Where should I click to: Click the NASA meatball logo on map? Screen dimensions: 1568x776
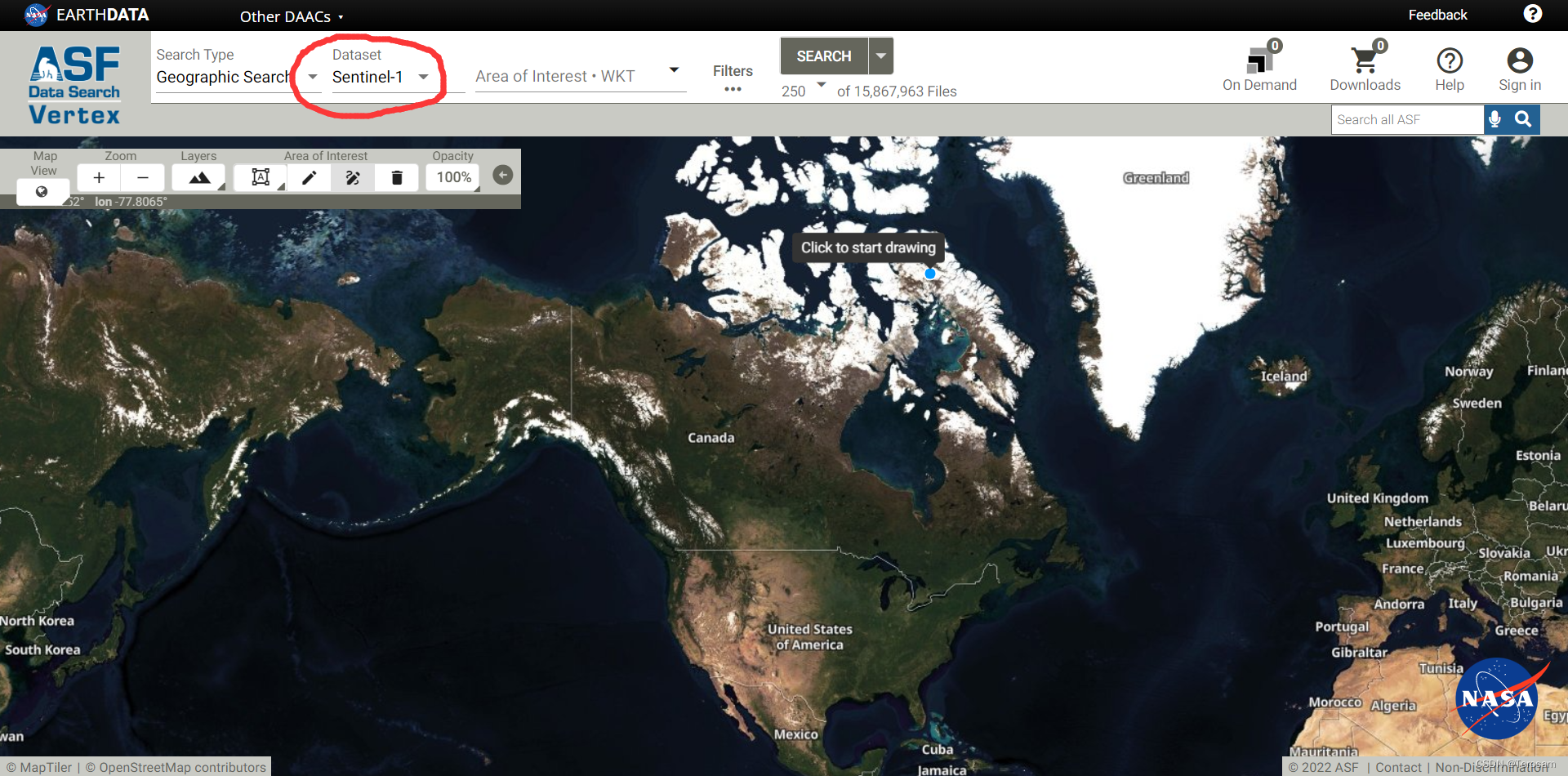click(1498, 698)
